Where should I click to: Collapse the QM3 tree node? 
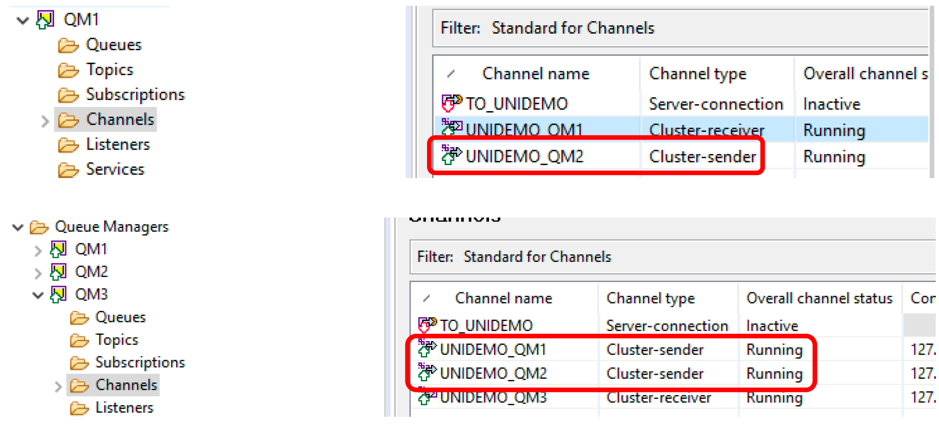tap(39, 295)
